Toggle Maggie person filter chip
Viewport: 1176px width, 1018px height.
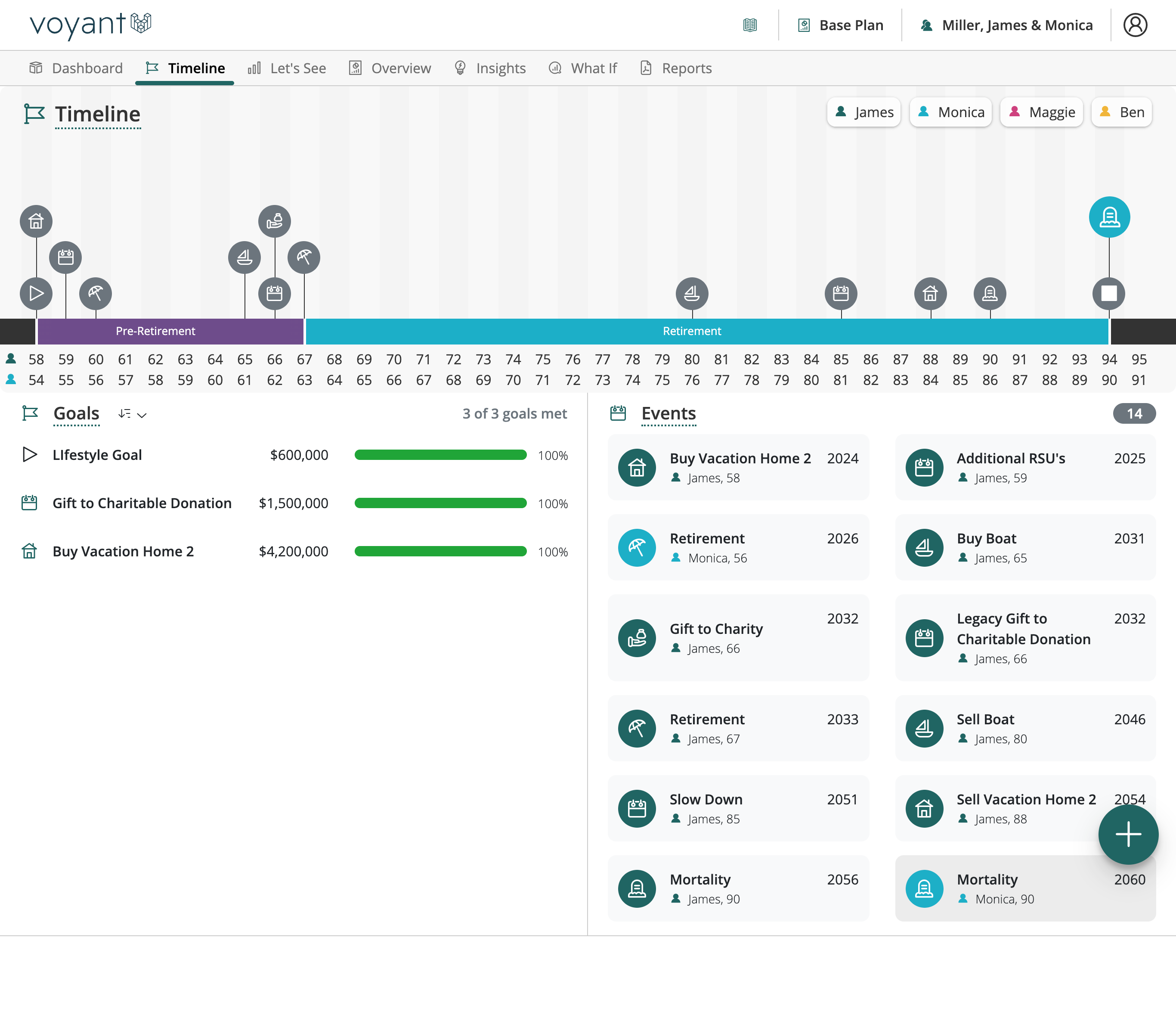(1041, 112)
